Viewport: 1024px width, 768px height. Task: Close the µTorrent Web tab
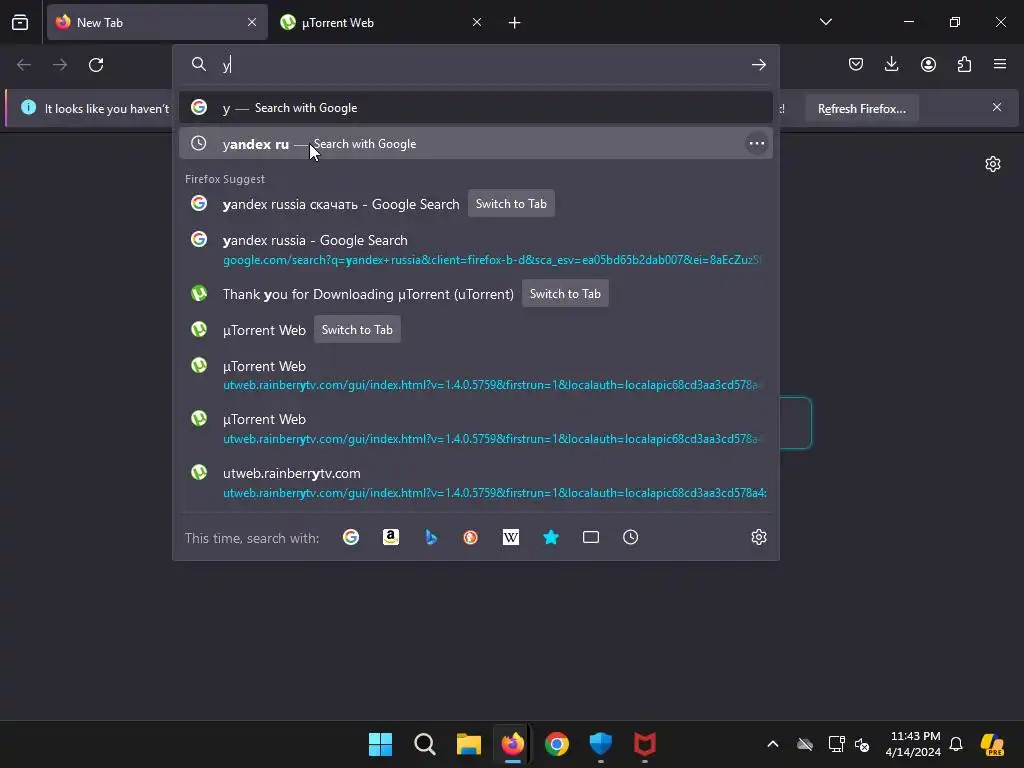477,22
